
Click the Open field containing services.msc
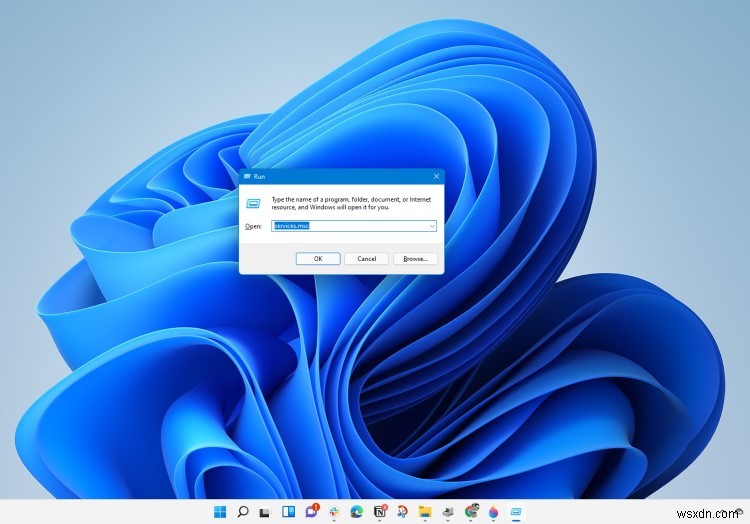(x=354, y=226)
